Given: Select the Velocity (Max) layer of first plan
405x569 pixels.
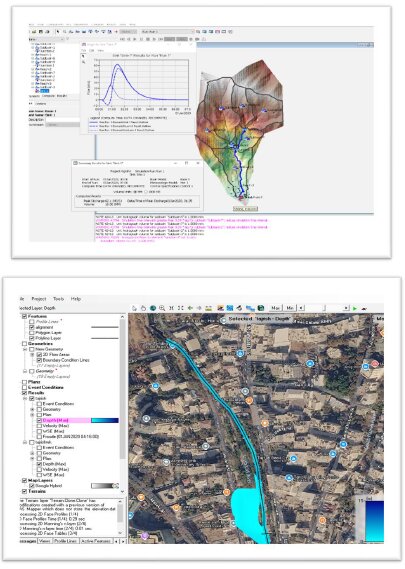Looking at the screenshot, I should point(56,426).
